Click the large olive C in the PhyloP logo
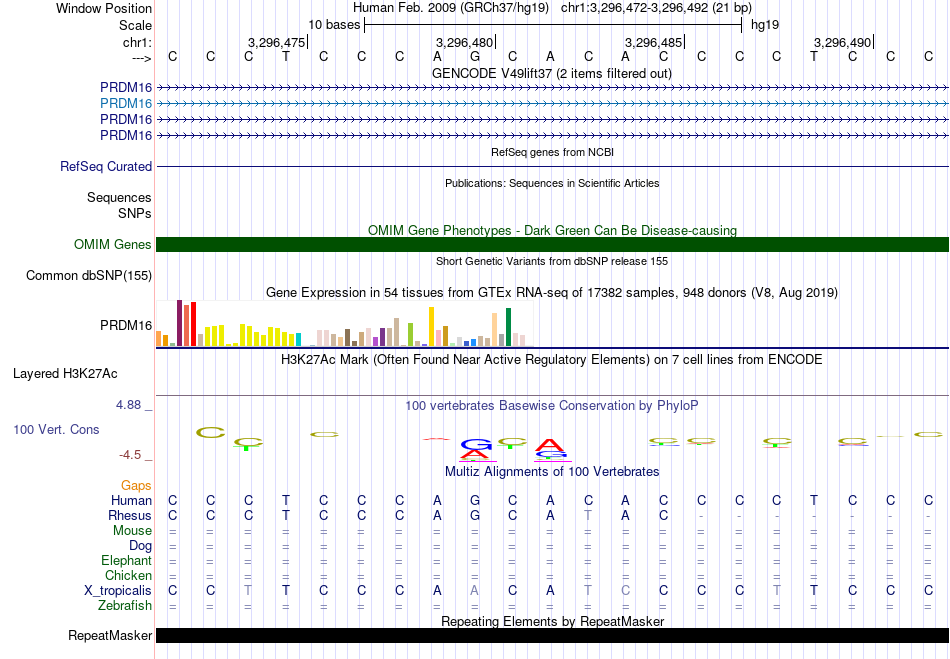The image size is (950, 659). pos(210,432)
